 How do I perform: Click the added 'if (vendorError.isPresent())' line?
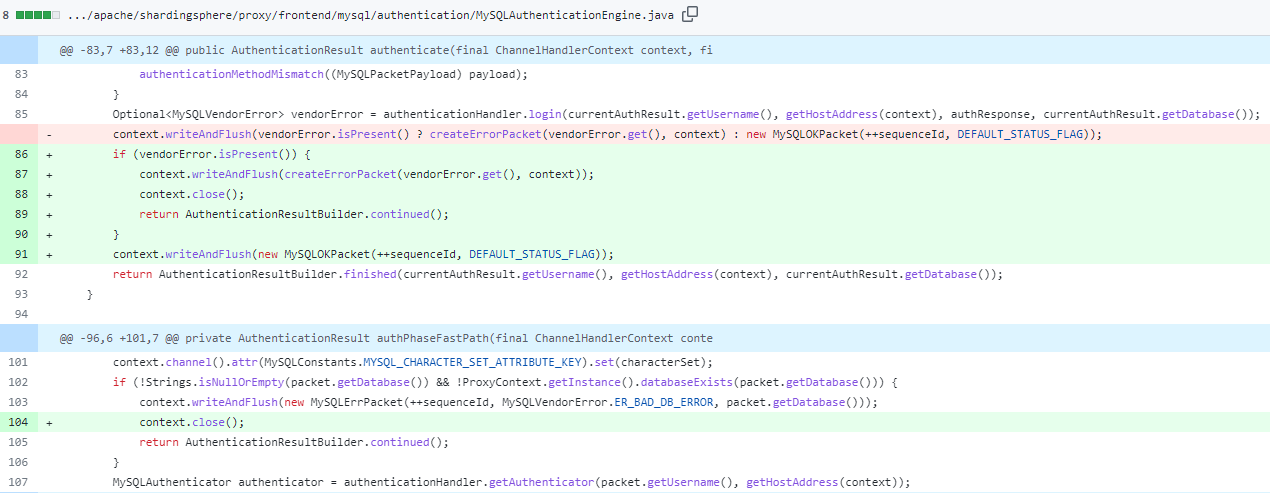coord(212,154)
